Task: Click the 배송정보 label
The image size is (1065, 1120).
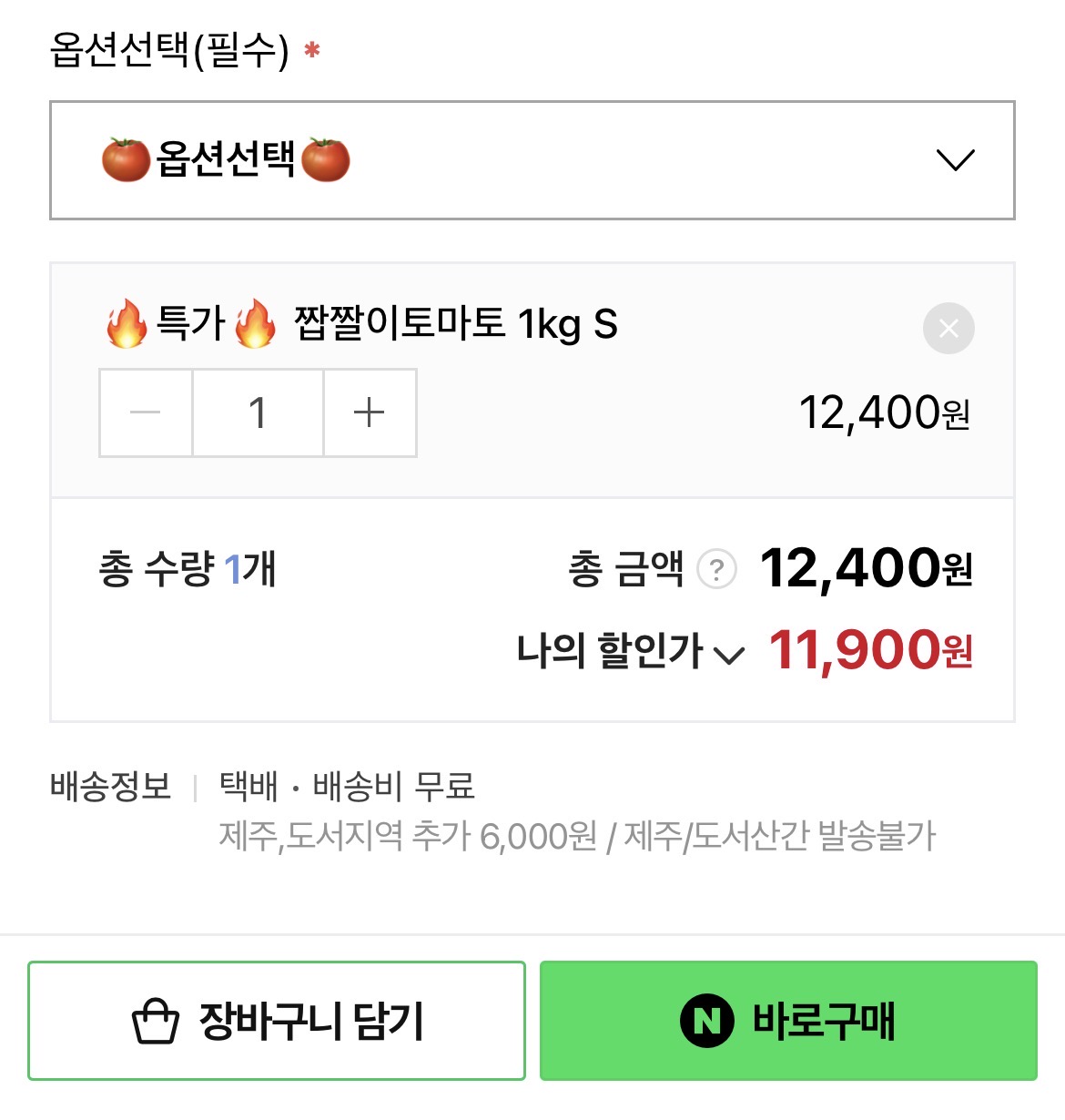Action: coord(110,786)
